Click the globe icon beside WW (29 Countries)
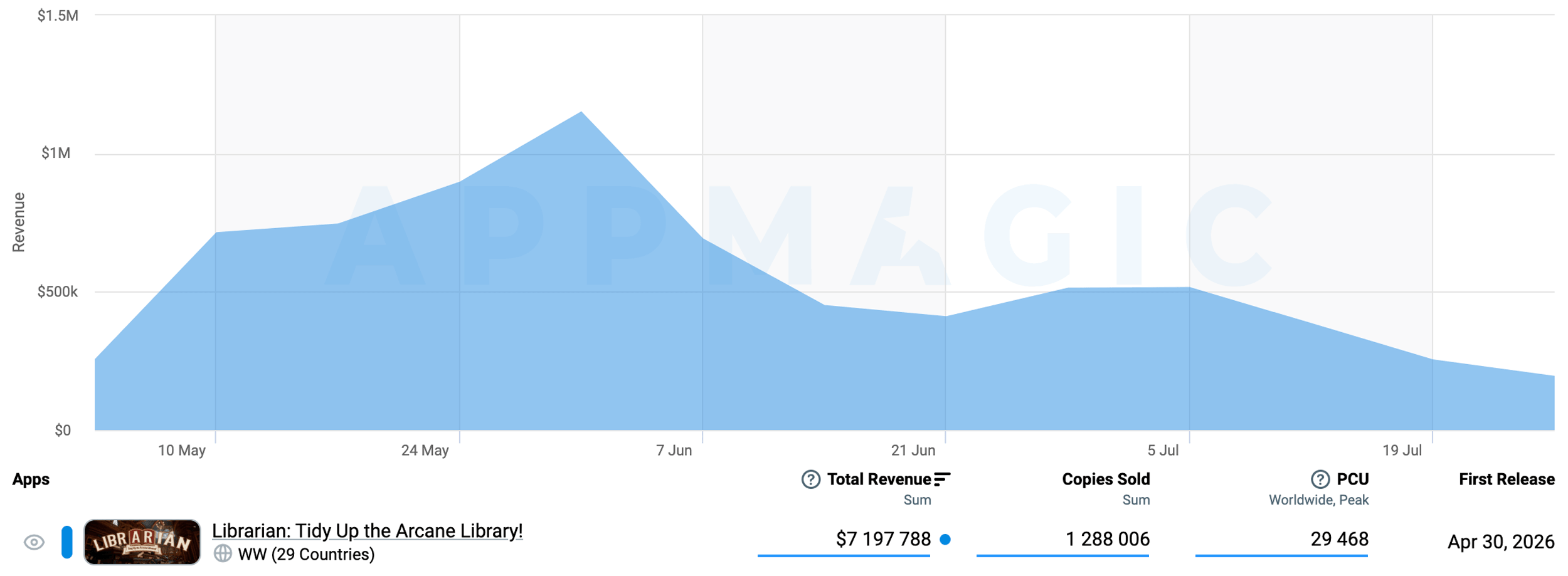 223,554
